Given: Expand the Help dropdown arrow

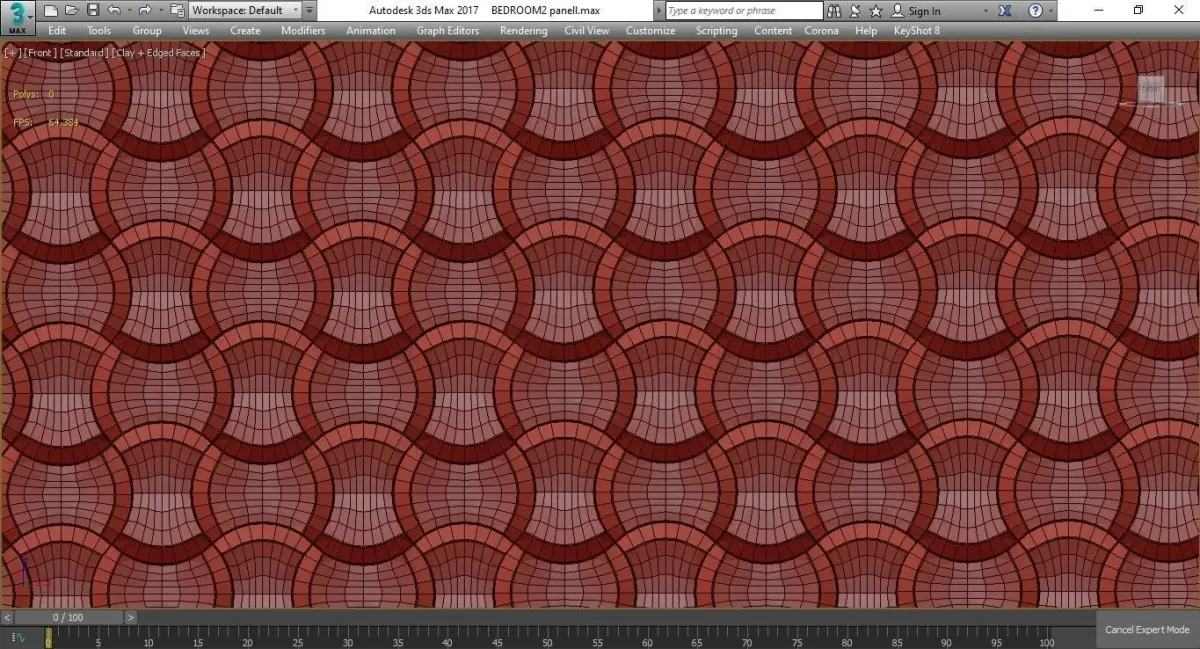Looking at the screenshot, I should click(1051, 10).
